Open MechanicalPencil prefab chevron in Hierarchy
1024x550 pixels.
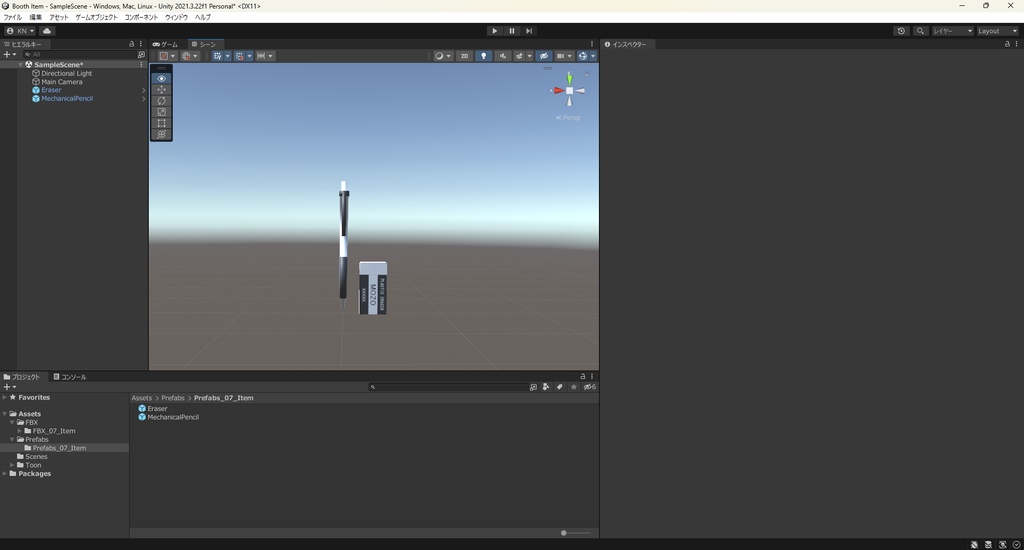click(144, 99)
